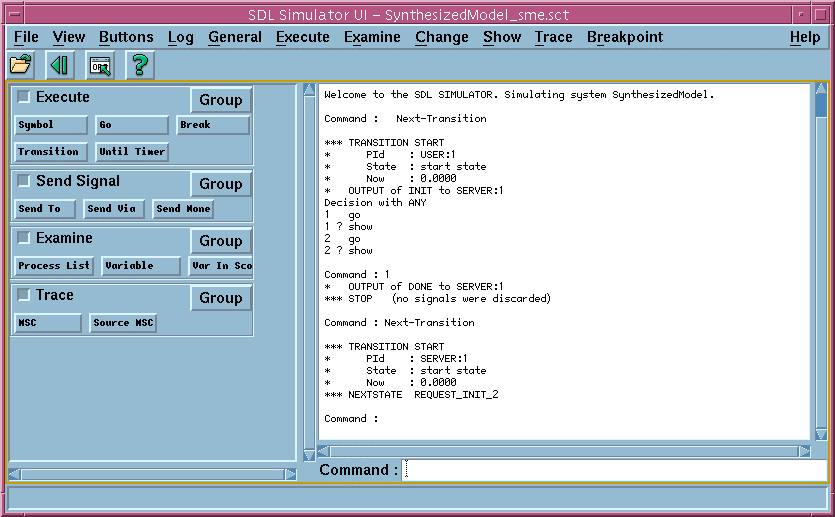Toggle the Trace module checkbox
Screen dimensions: 835x517
(23, 294)
